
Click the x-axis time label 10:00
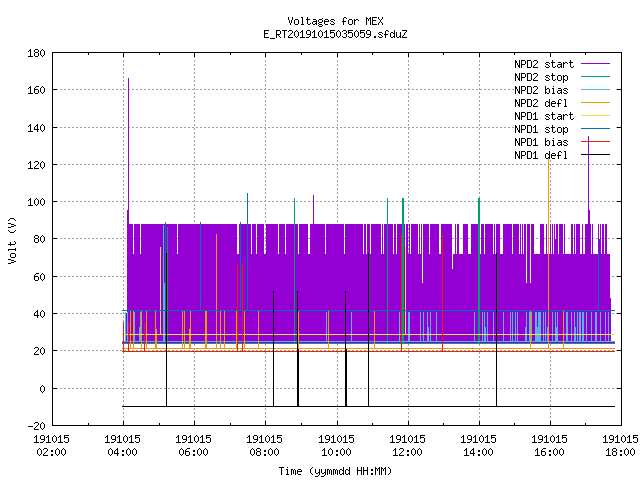(336, 452)
